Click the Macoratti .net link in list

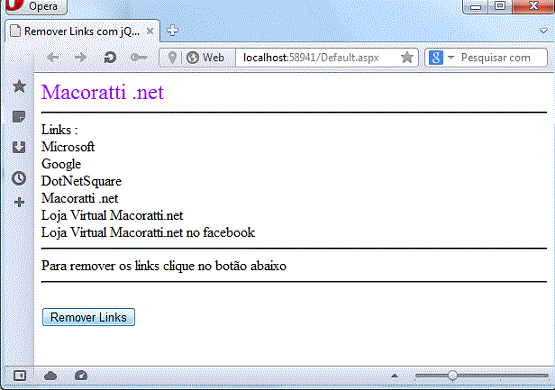80,198
